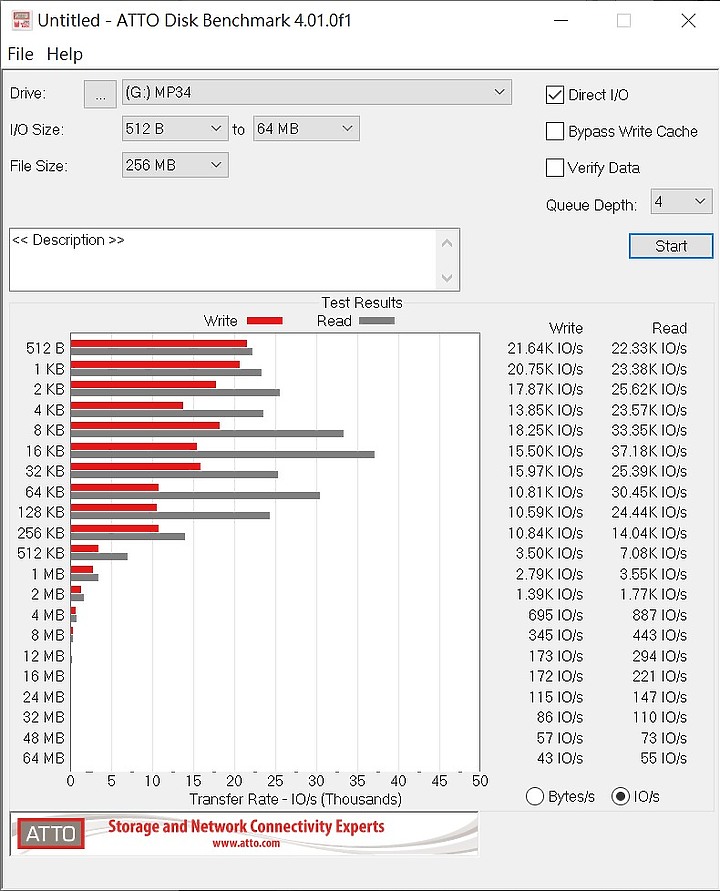Click the 55 IO/s read value
720x891 pixels.
click(x=663, y=758)
